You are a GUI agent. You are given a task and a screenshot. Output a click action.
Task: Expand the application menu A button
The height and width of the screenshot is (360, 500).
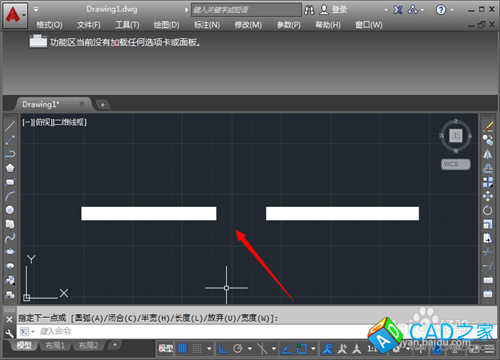point(15,15)
